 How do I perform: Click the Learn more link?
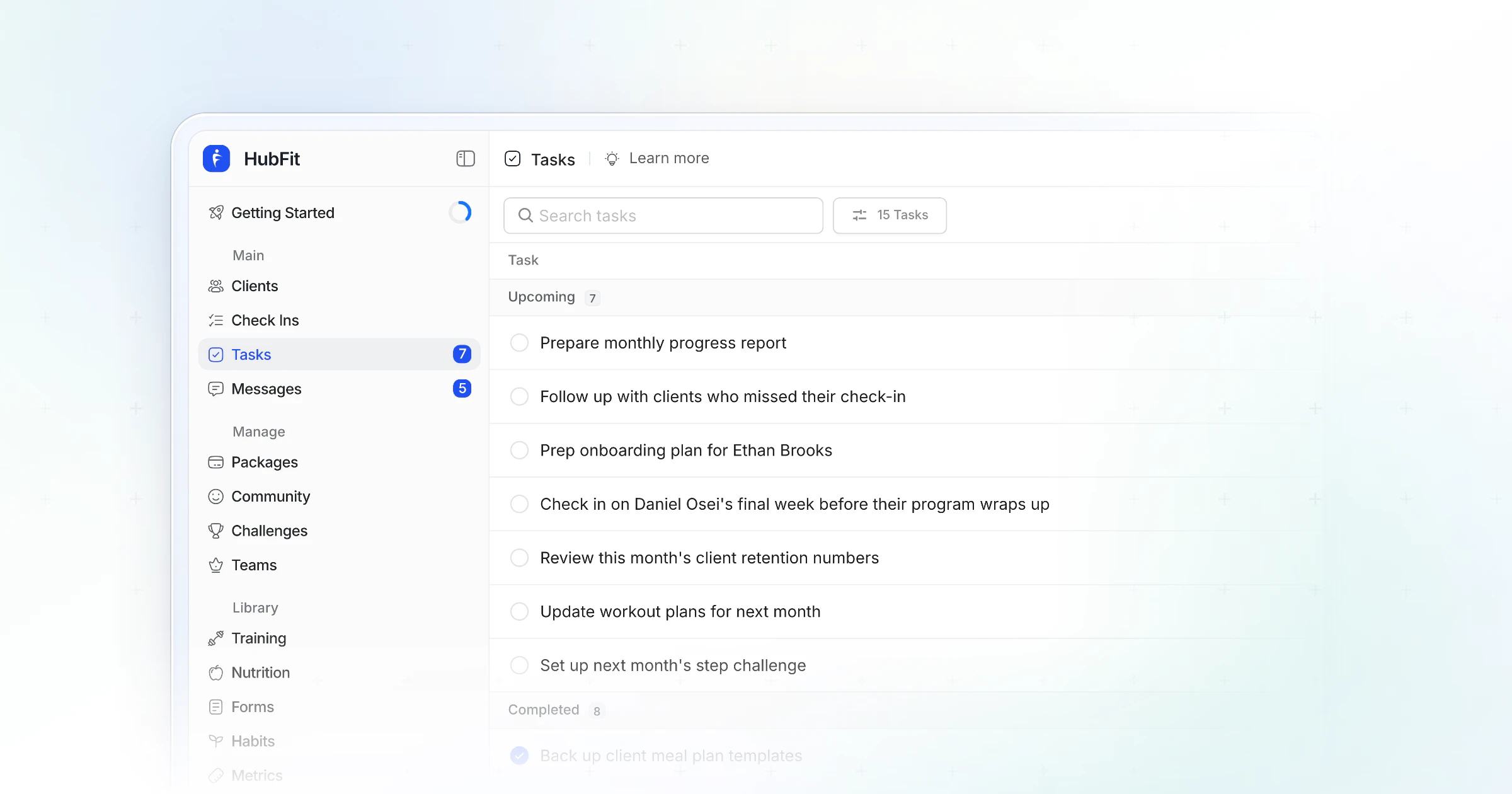tap(669, 159)
